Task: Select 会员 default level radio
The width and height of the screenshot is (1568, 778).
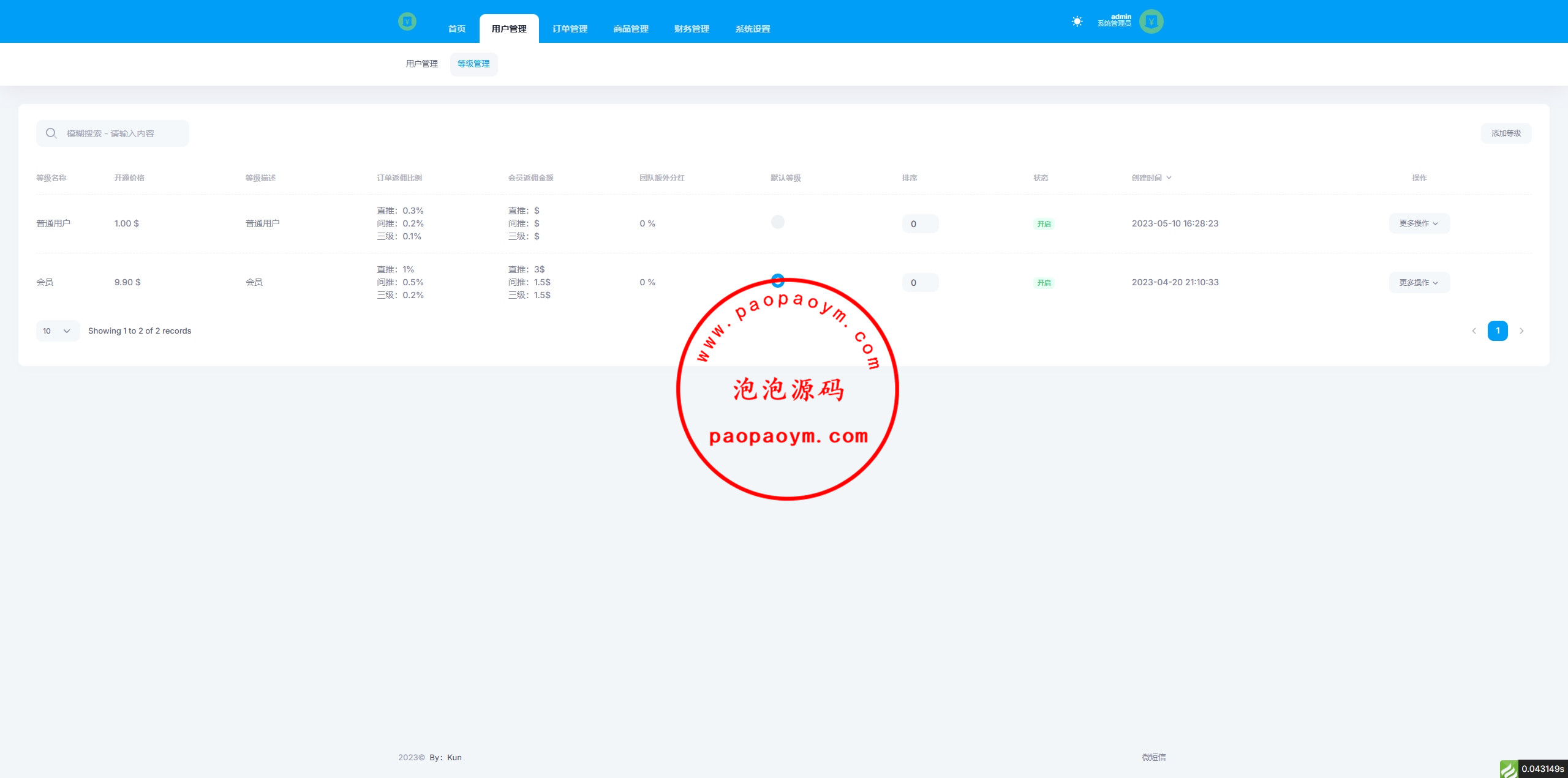Action: click(x=777, y=280)
